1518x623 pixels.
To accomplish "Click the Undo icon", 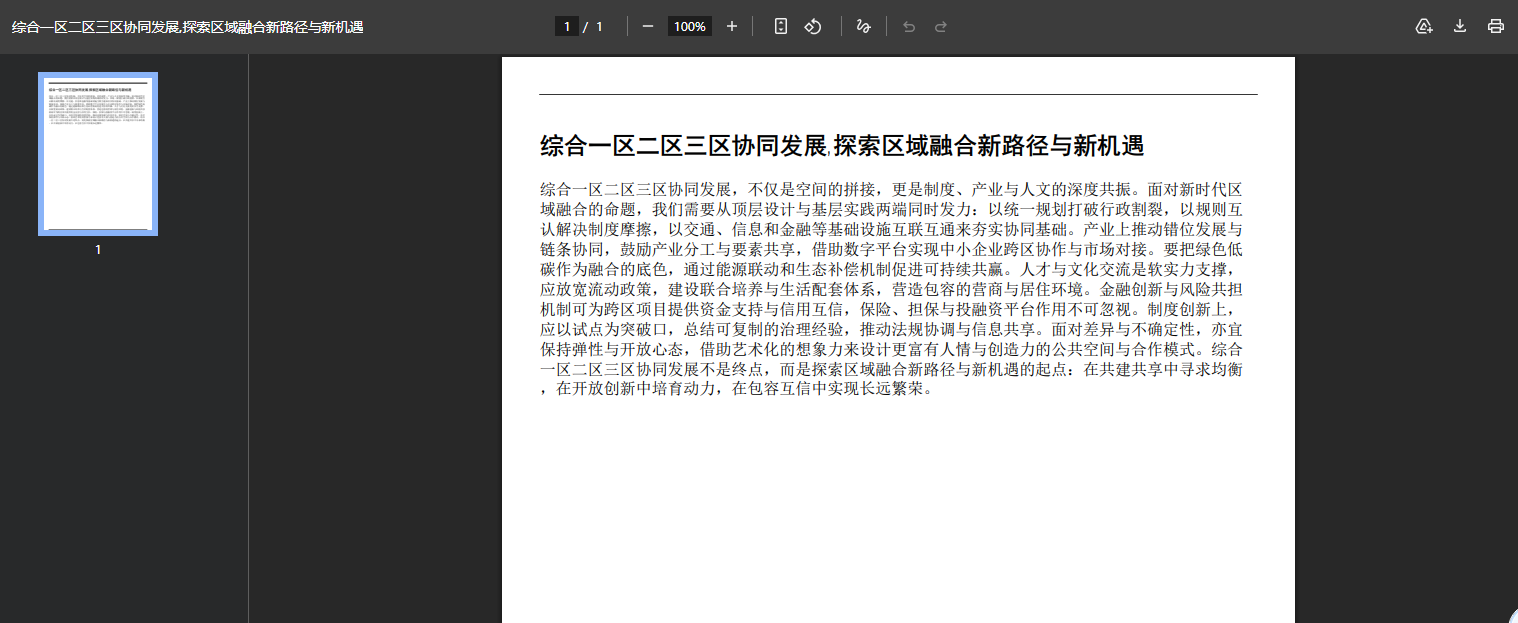I will click(x=908, y=26).
